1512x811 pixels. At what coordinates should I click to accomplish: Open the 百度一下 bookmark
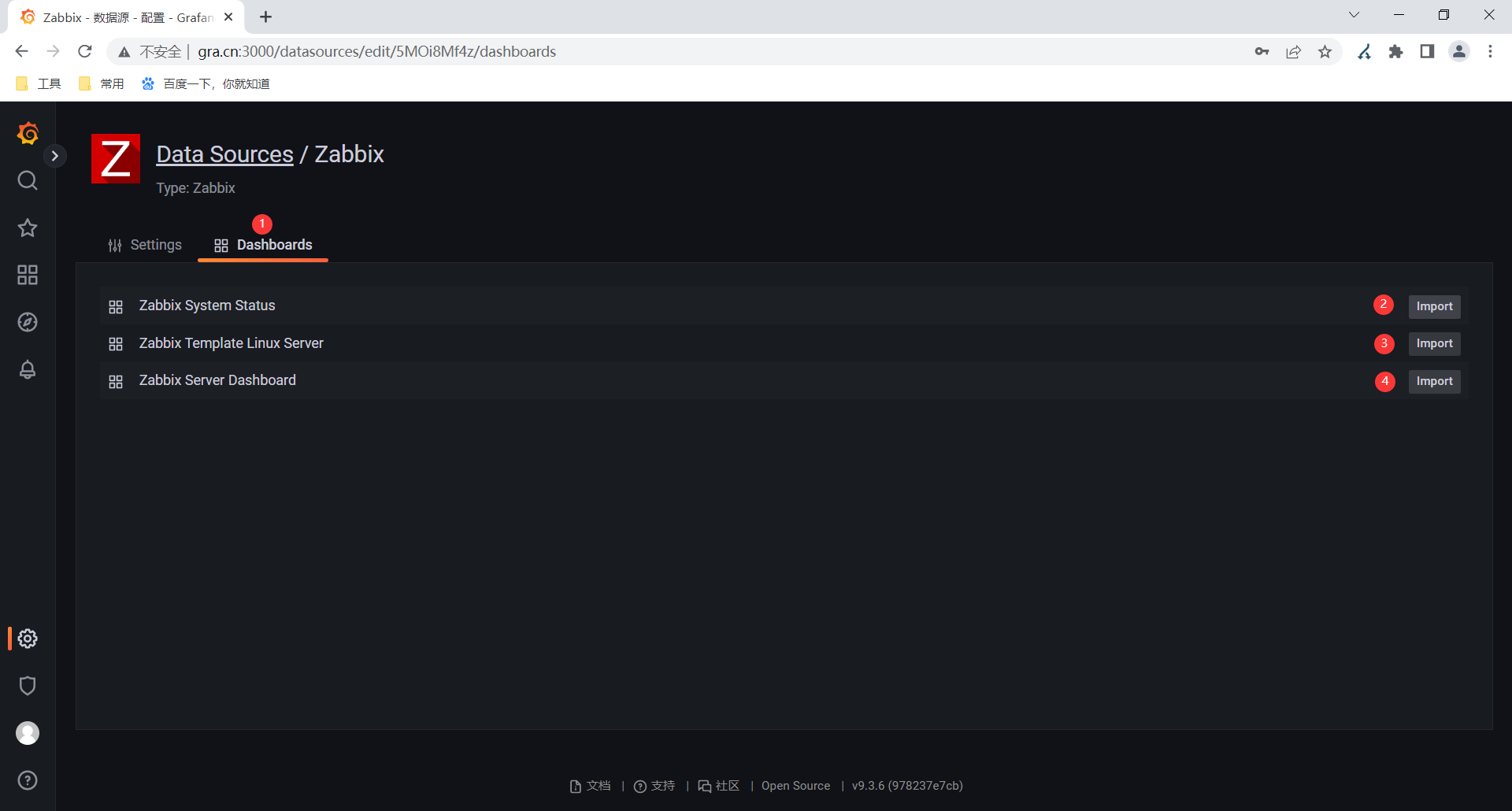[206, 83]
